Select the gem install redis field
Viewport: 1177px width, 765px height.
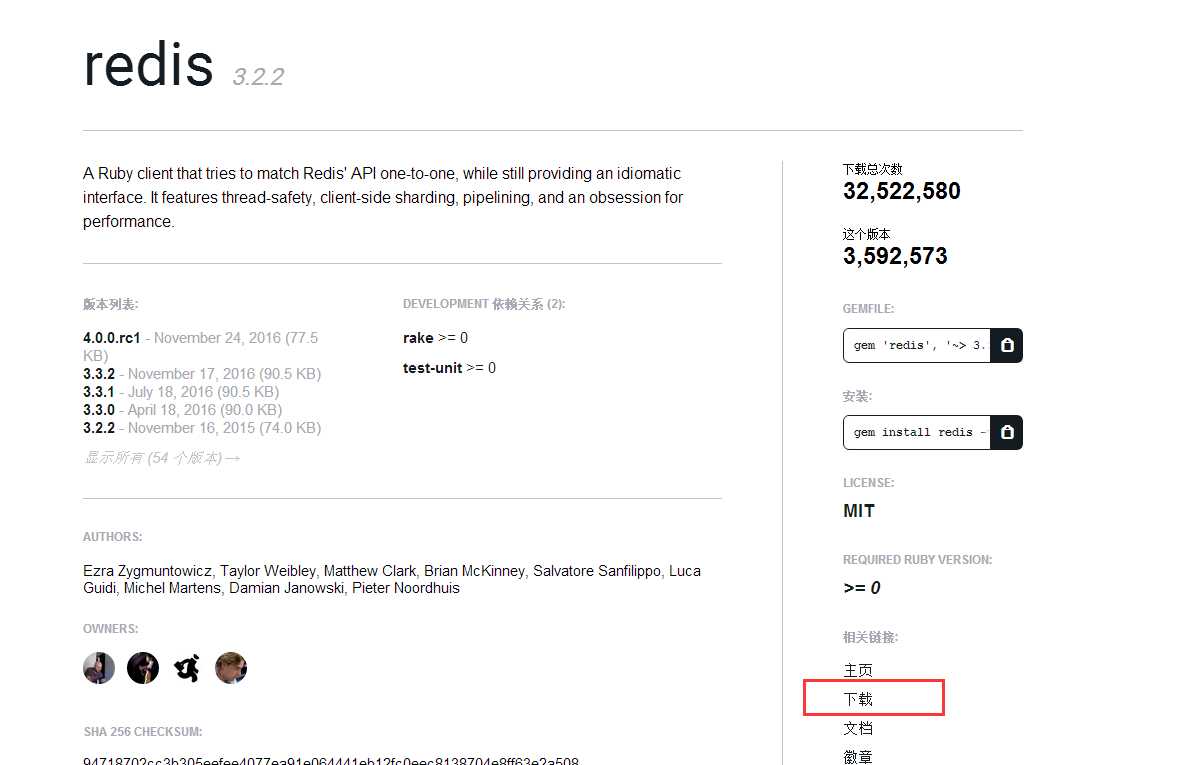(917, 432)
